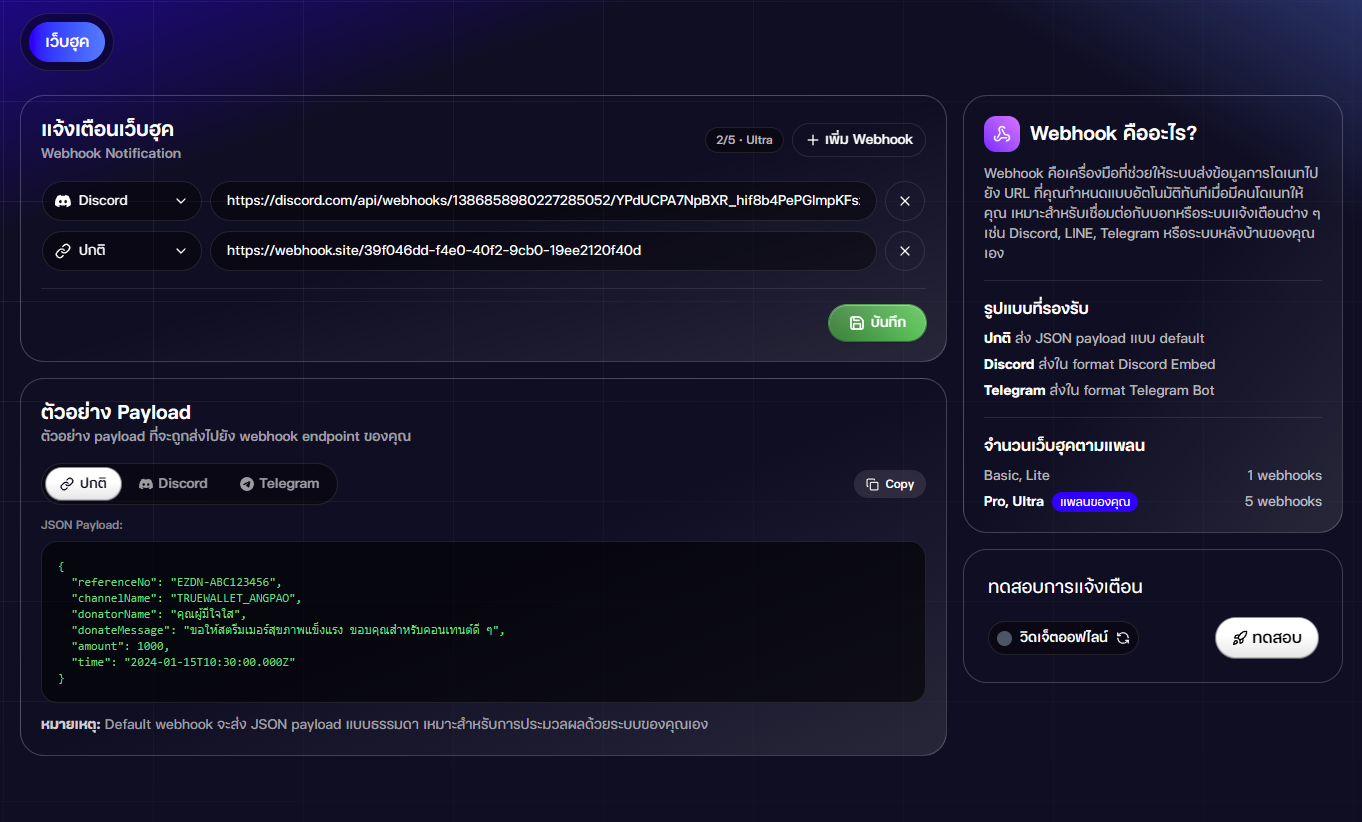The width and height of the screenshot is (1362, 822).
Task: Click the Discord icon in first row
Action: tap(63, 201)
